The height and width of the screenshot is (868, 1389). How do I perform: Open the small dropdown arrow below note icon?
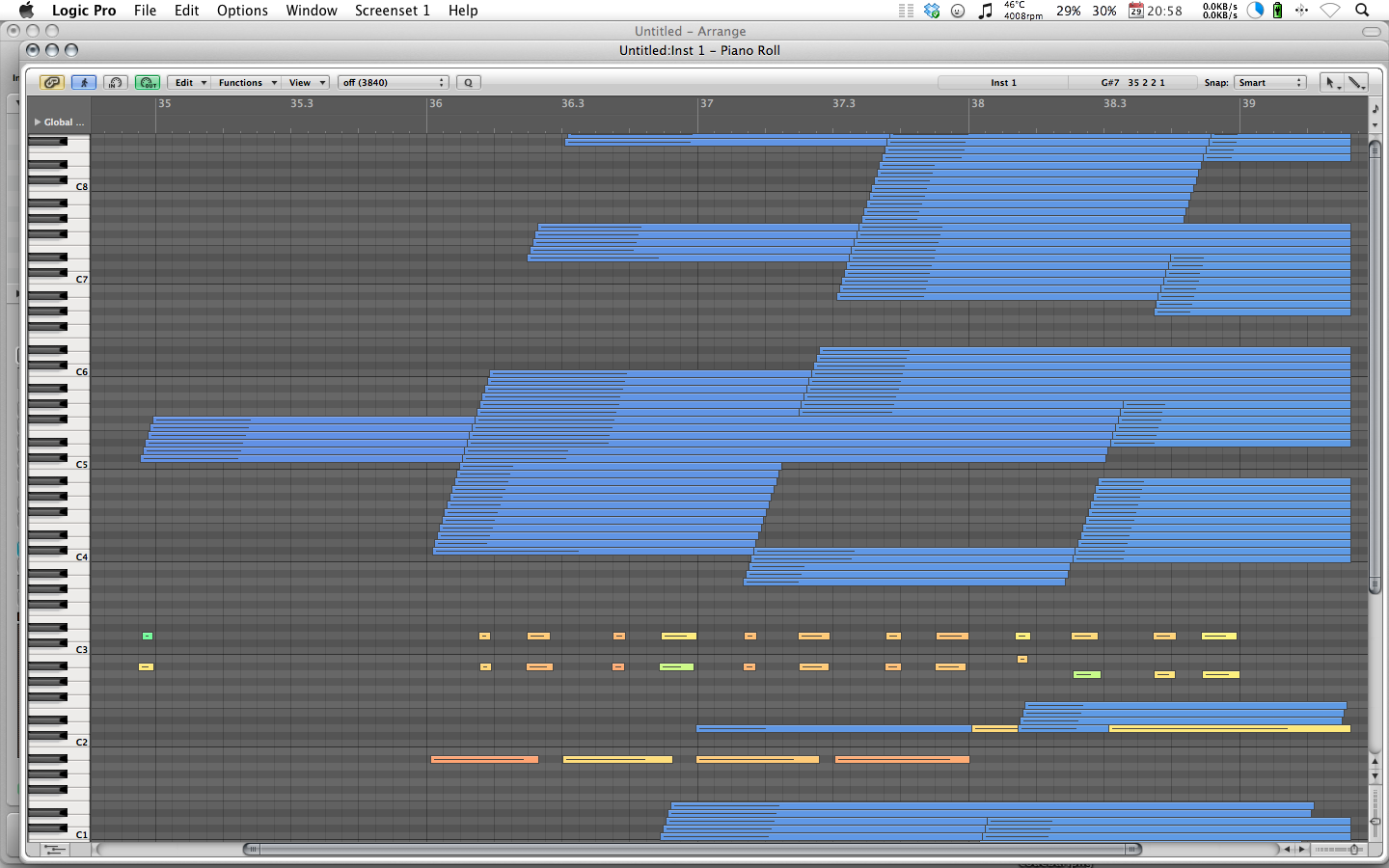click(1375, 125)
